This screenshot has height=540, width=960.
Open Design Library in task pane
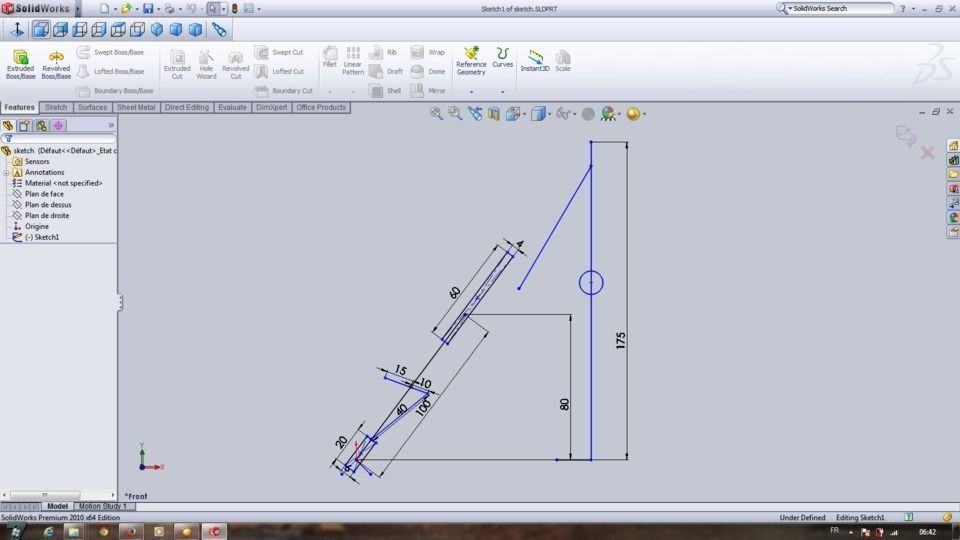pyautogui.click(x=953, y=160)
